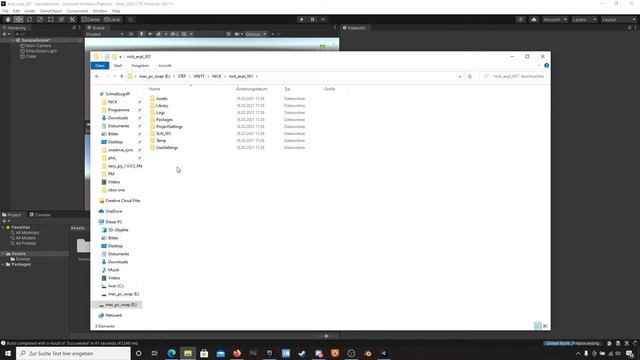
Task: Click the Unity Play button
Action: [x=302, y=20]
